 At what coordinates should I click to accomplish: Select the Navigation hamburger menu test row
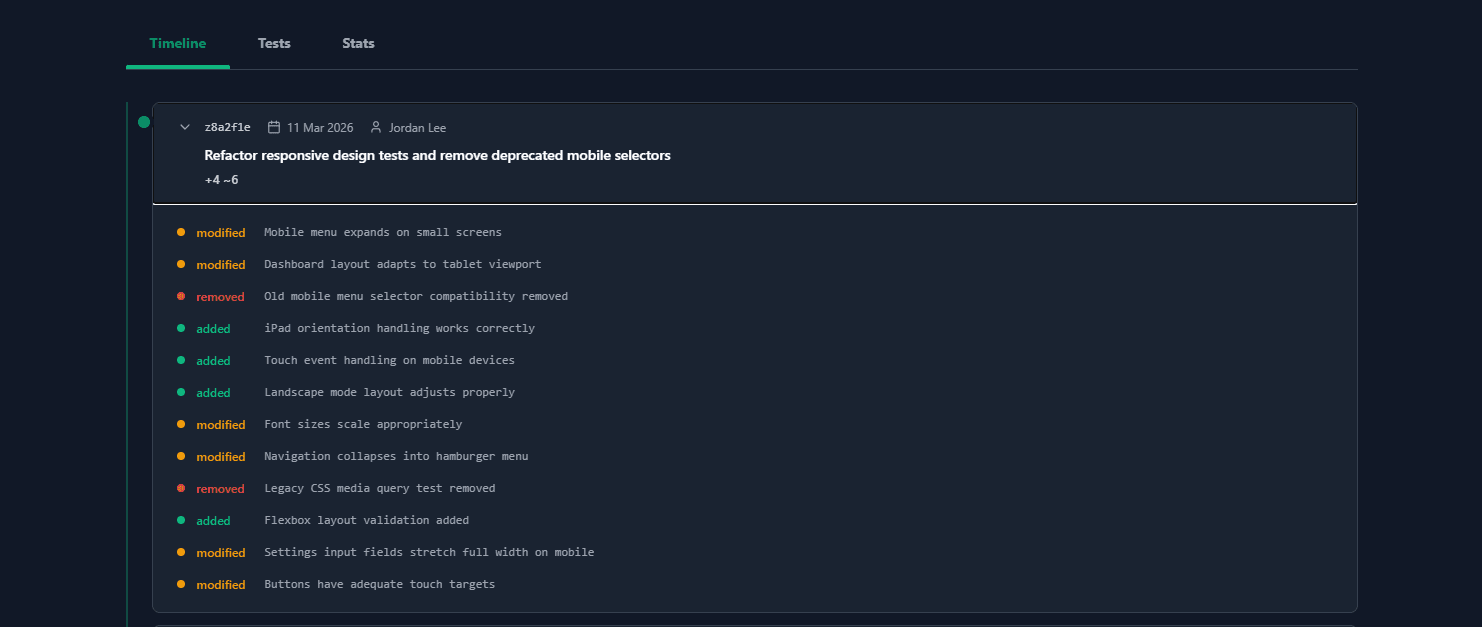point(397,456)
